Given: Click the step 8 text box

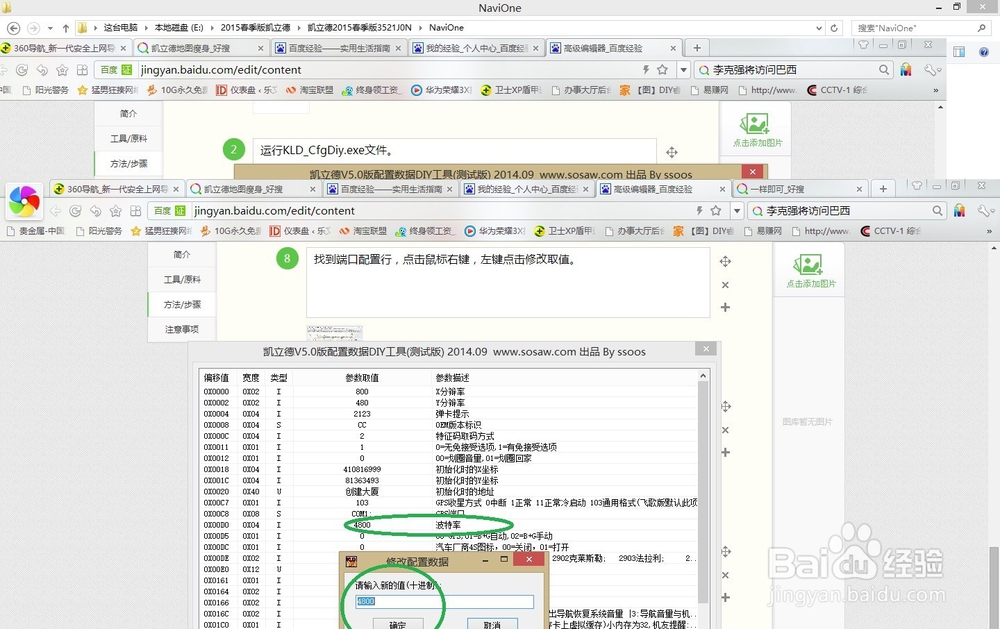Looking at the screenshot, I should (x=508, y=282).
